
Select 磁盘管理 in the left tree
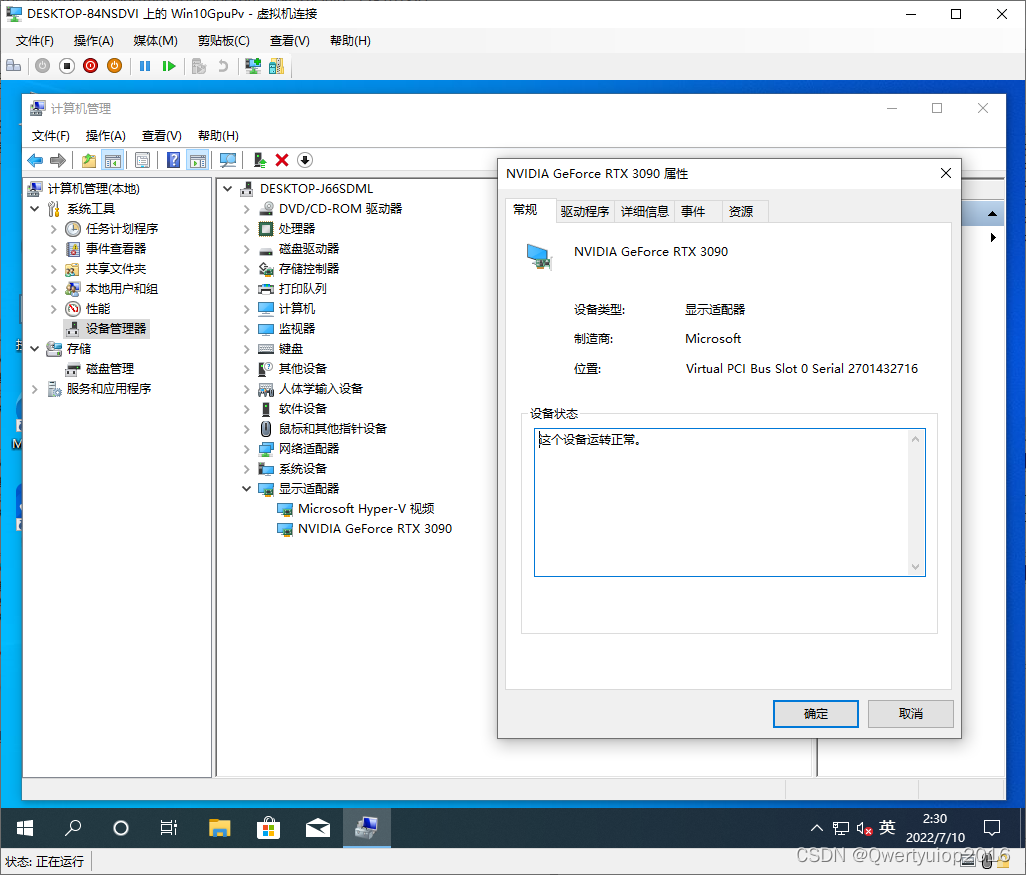pos(101,368)
